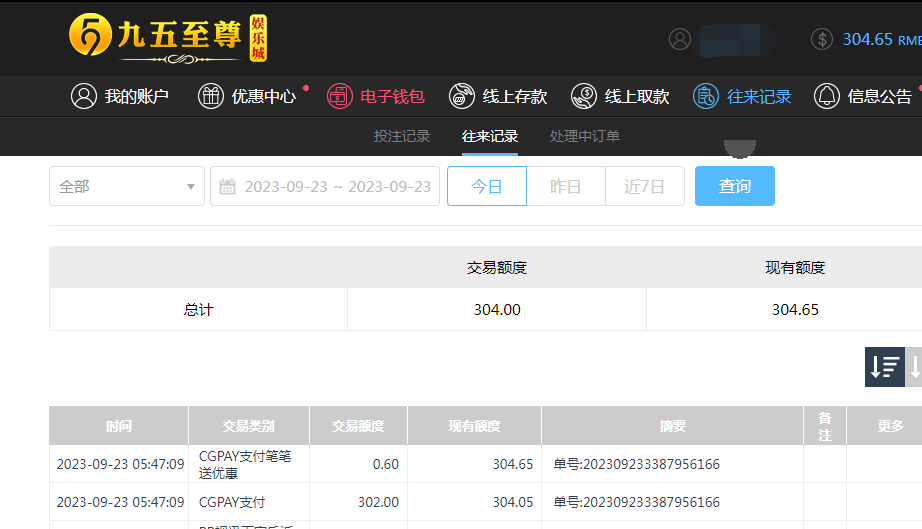Screen dimensions: 922x529
Task: Expand the 全部 category dropdown
Action: (127, 186)
